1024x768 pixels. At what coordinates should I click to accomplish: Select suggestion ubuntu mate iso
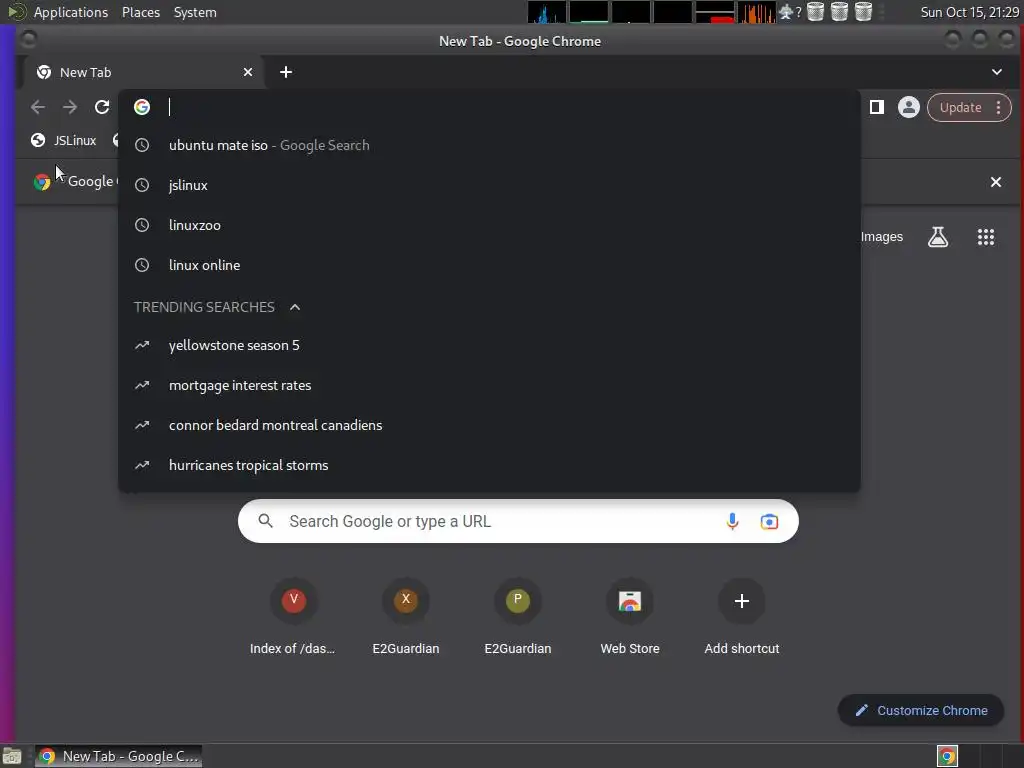tap(489, 145)
